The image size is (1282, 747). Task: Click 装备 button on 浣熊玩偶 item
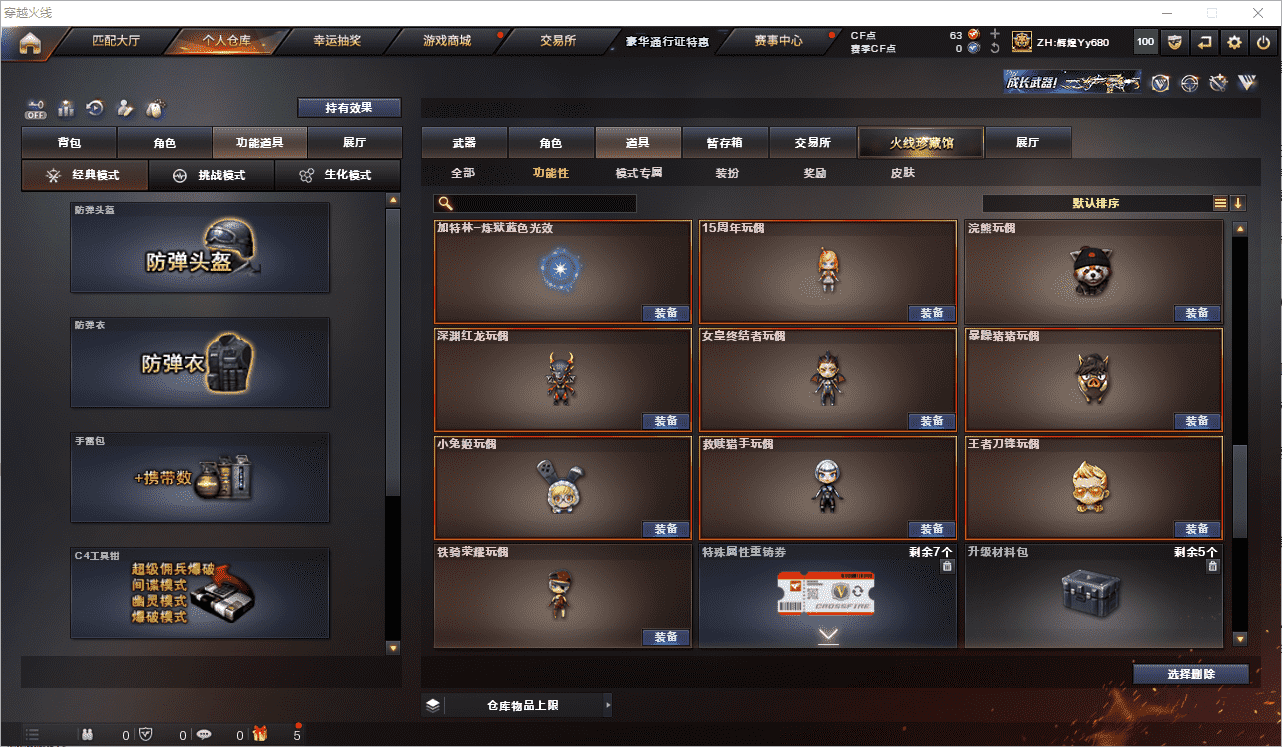1196,313
